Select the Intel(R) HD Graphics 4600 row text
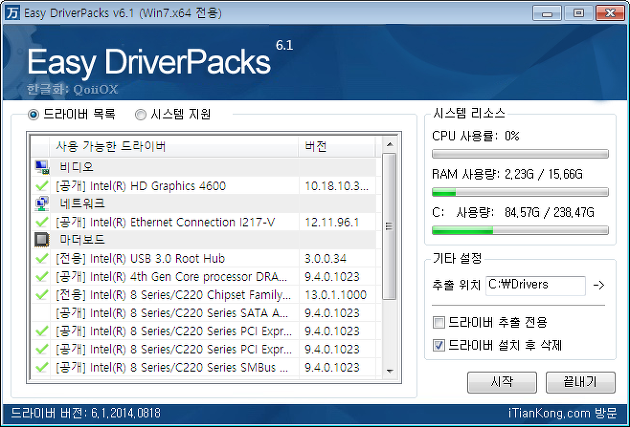Viewport: 630px width, 427px height. click(x=141, y=186)
